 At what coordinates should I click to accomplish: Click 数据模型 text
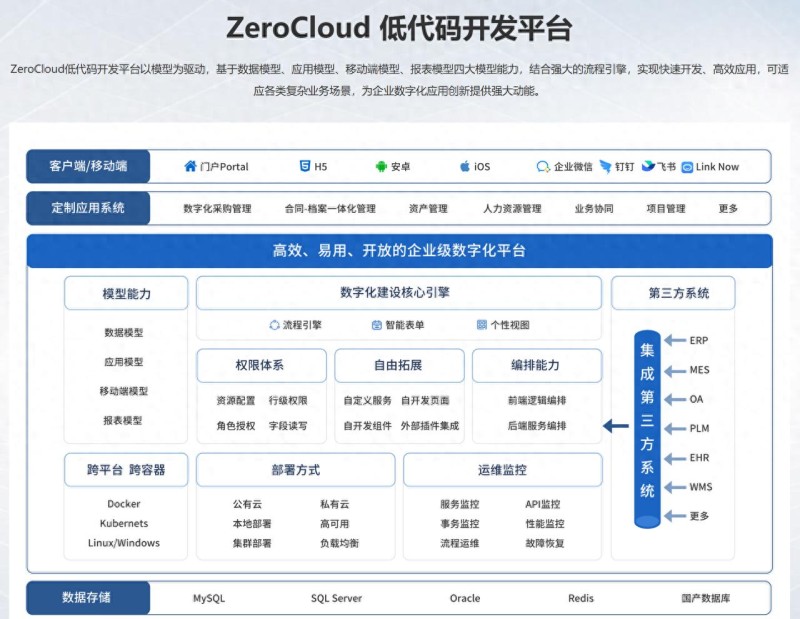(124, 333)
